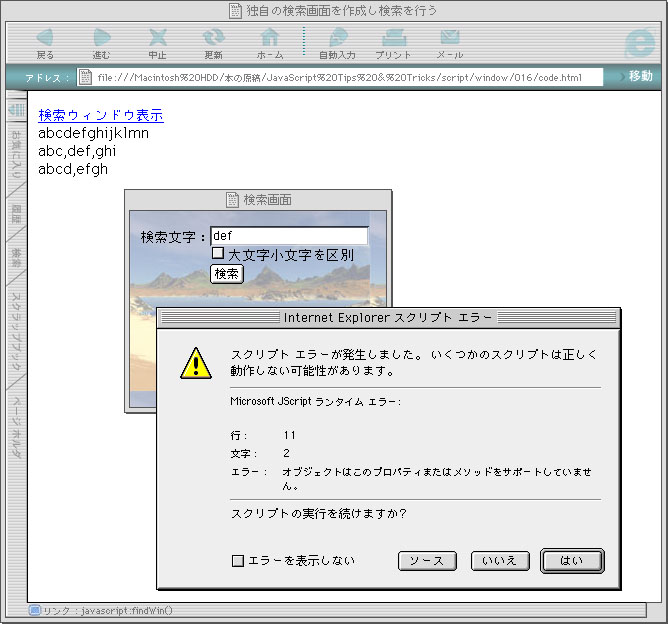
Task: Click the text abc,def,ghi
Action: (77, 151)
